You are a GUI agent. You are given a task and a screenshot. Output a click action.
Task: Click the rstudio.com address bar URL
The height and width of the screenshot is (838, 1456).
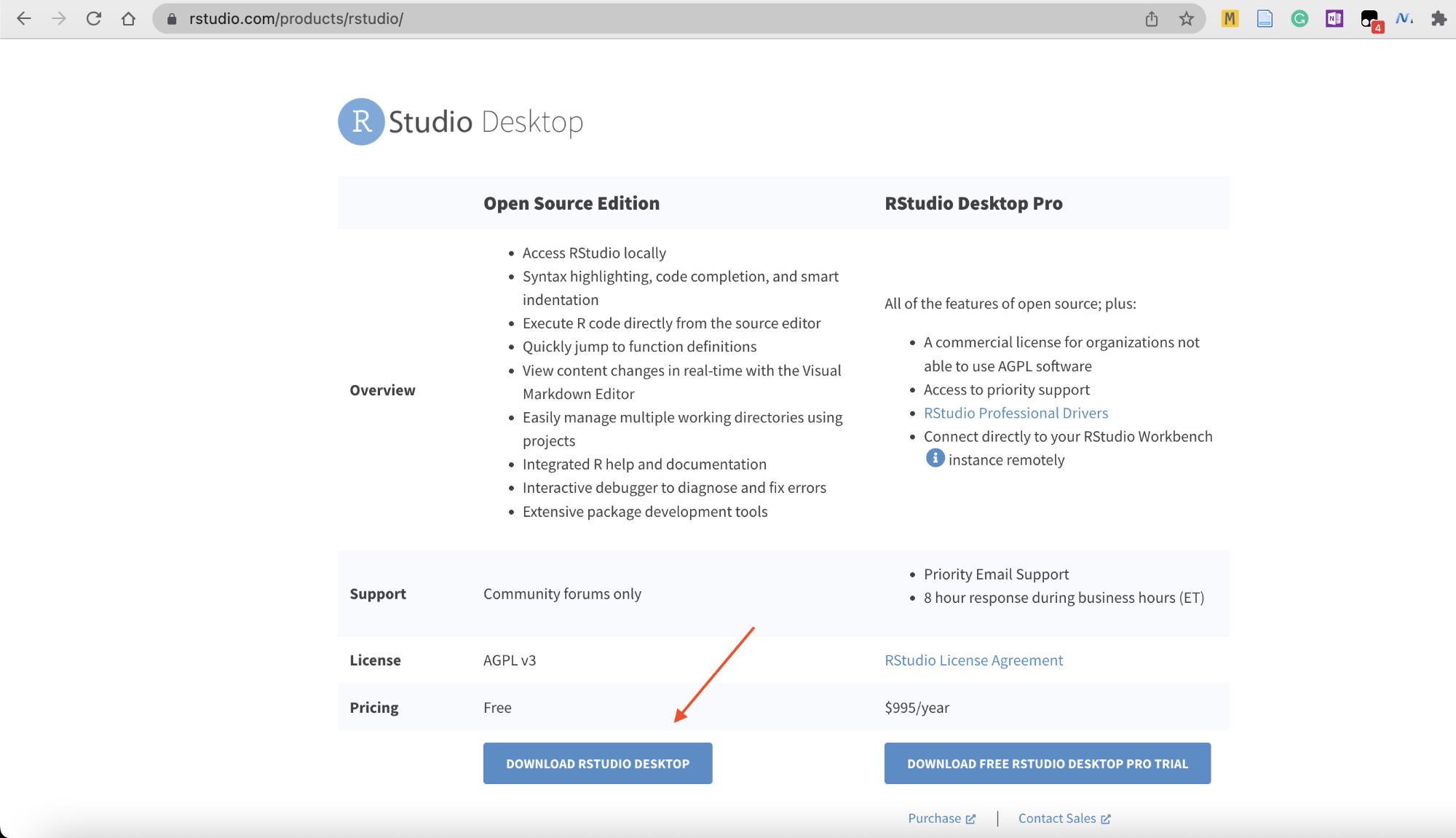click(296, 19)
